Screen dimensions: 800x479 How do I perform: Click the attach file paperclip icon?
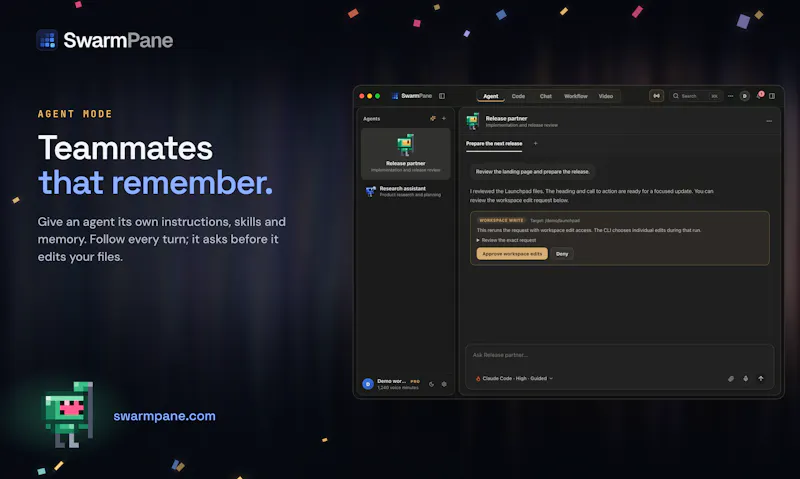[731, 379]
